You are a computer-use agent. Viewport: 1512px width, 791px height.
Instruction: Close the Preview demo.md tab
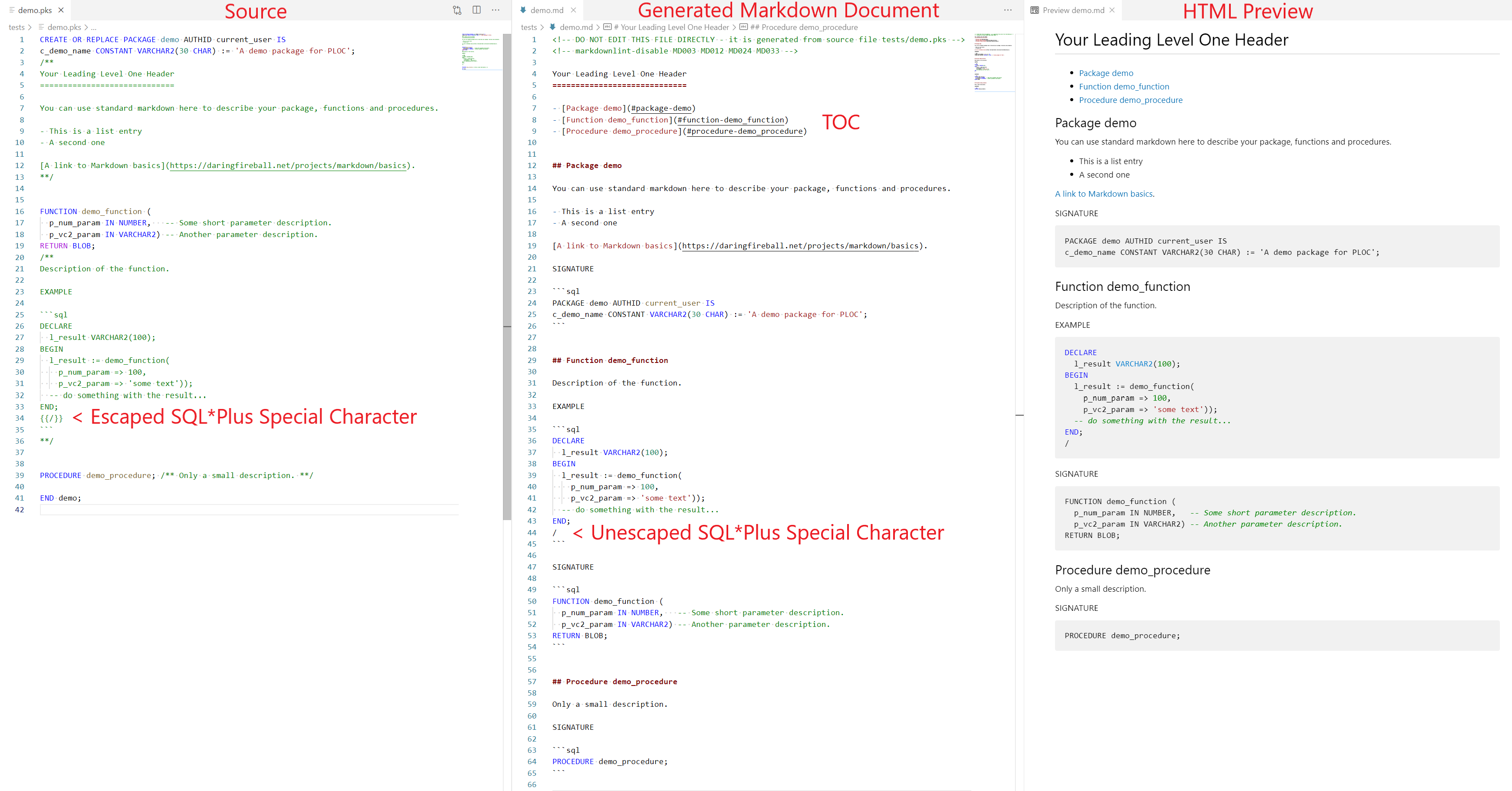[x=1112, y=10]
